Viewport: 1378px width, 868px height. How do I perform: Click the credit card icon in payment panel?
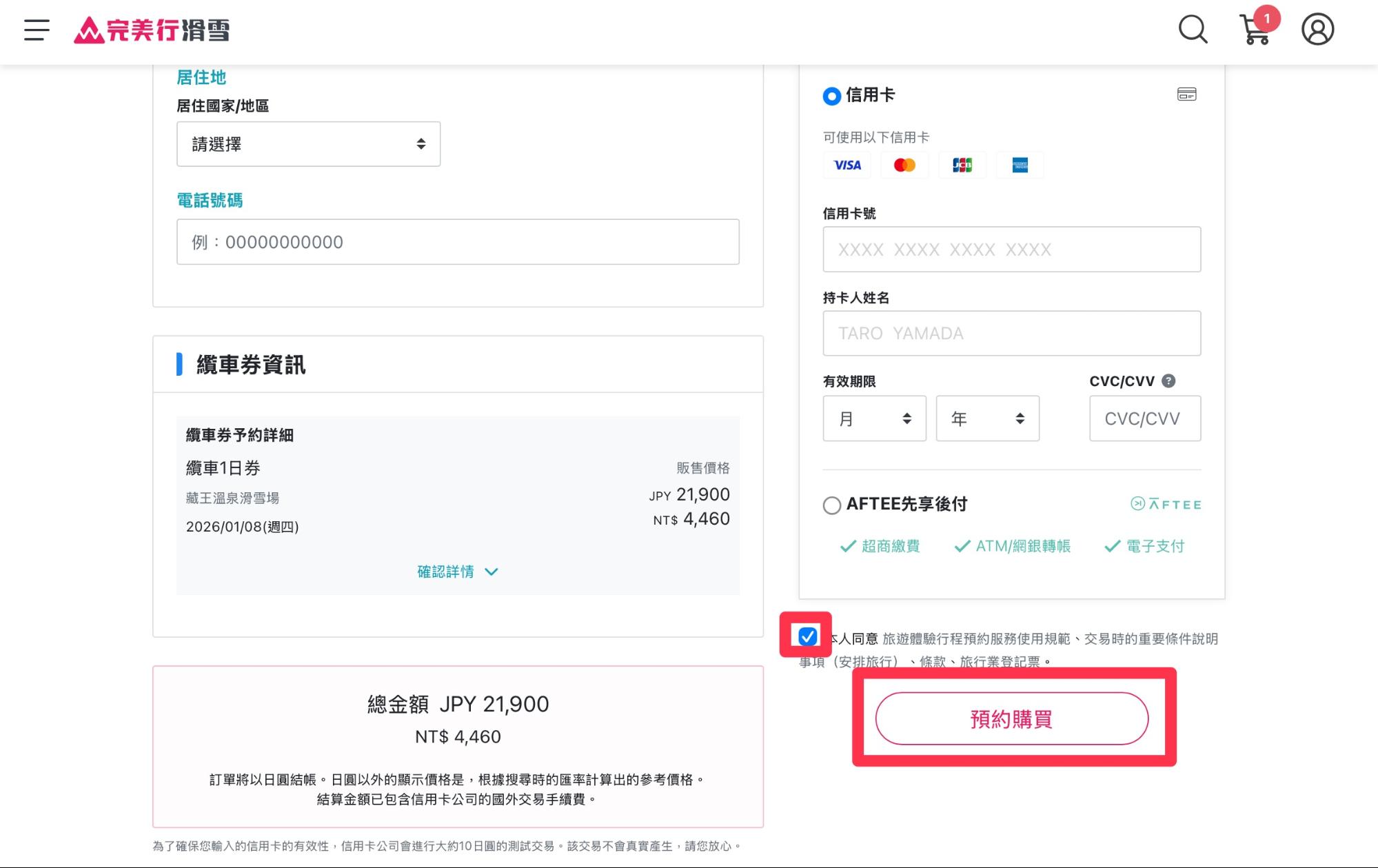[1188, 94]
